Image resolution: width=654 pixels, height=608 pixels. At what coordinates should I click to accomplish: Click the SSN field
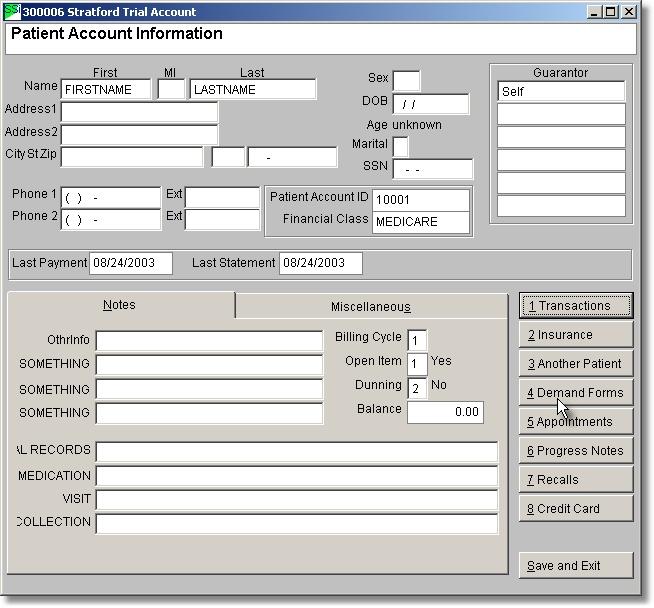tap(433, 169)
